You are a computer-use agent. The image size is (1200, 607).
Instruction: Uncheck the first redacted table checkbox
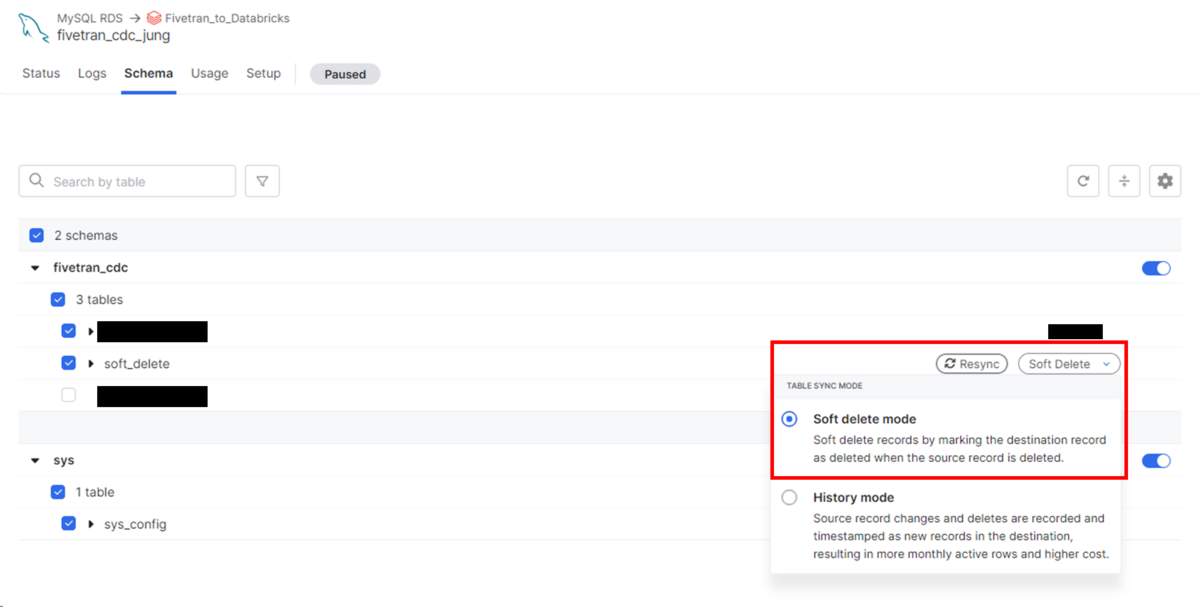click(x=68, y=331)
